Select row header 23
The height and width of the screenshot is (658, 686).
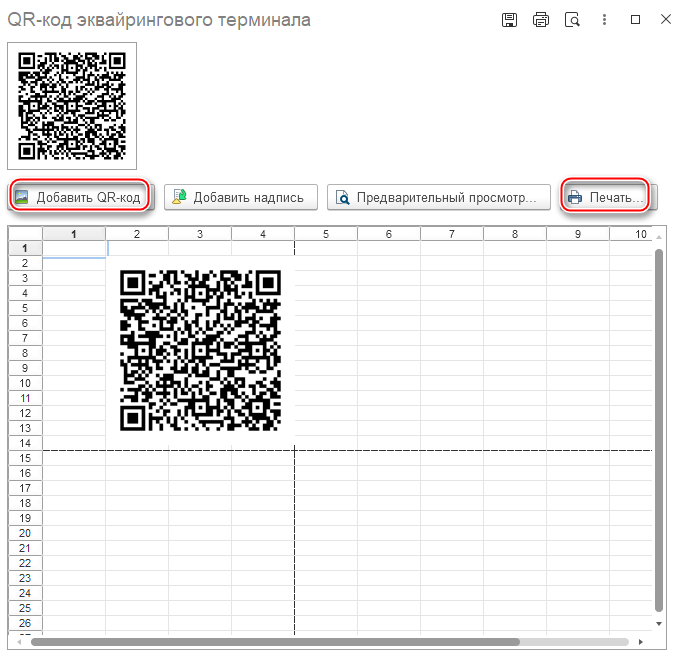pos(25,578)
